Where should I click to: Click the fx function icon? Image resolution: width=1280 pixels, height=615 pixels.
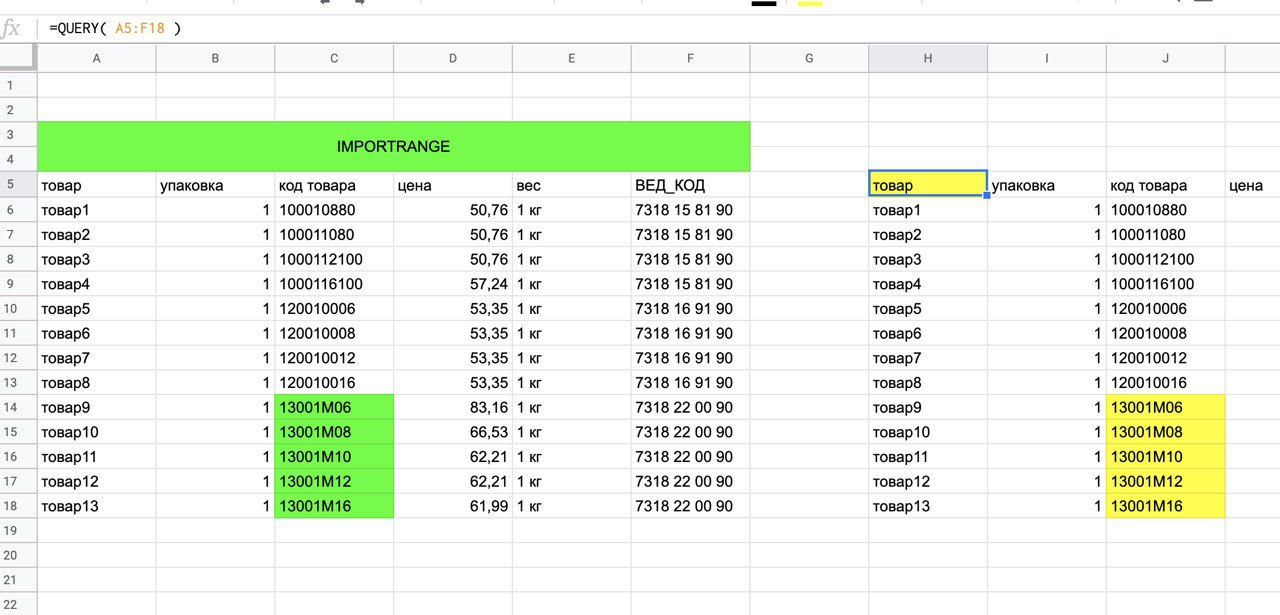coord(12,29)
